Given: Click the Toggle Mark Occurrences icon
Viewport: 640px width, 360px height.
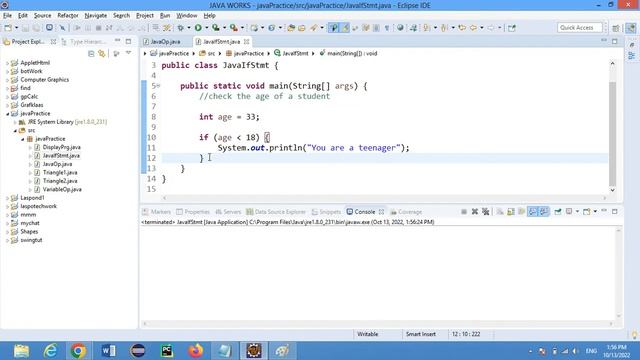Looking at the screenshot, I should coord(345,28).
